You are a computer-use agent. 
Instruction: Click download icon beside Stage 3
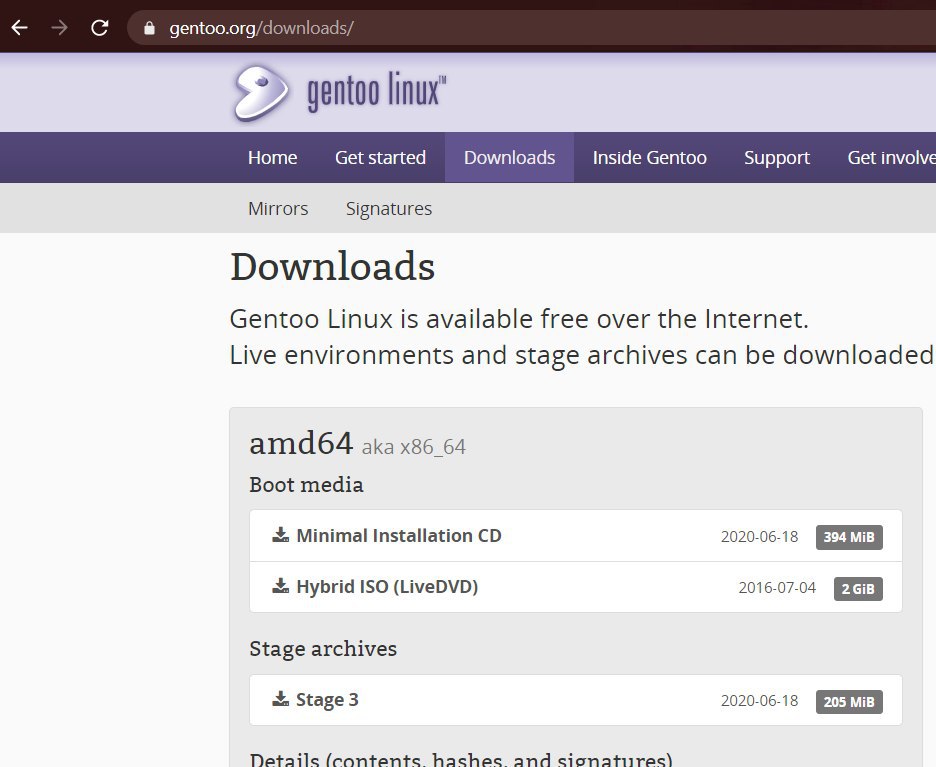281,699
